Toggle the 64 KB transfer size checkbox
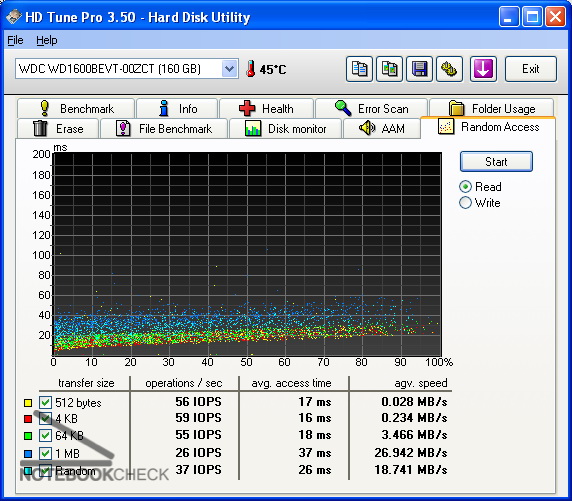Screen dimensions: 572x501 45,435
